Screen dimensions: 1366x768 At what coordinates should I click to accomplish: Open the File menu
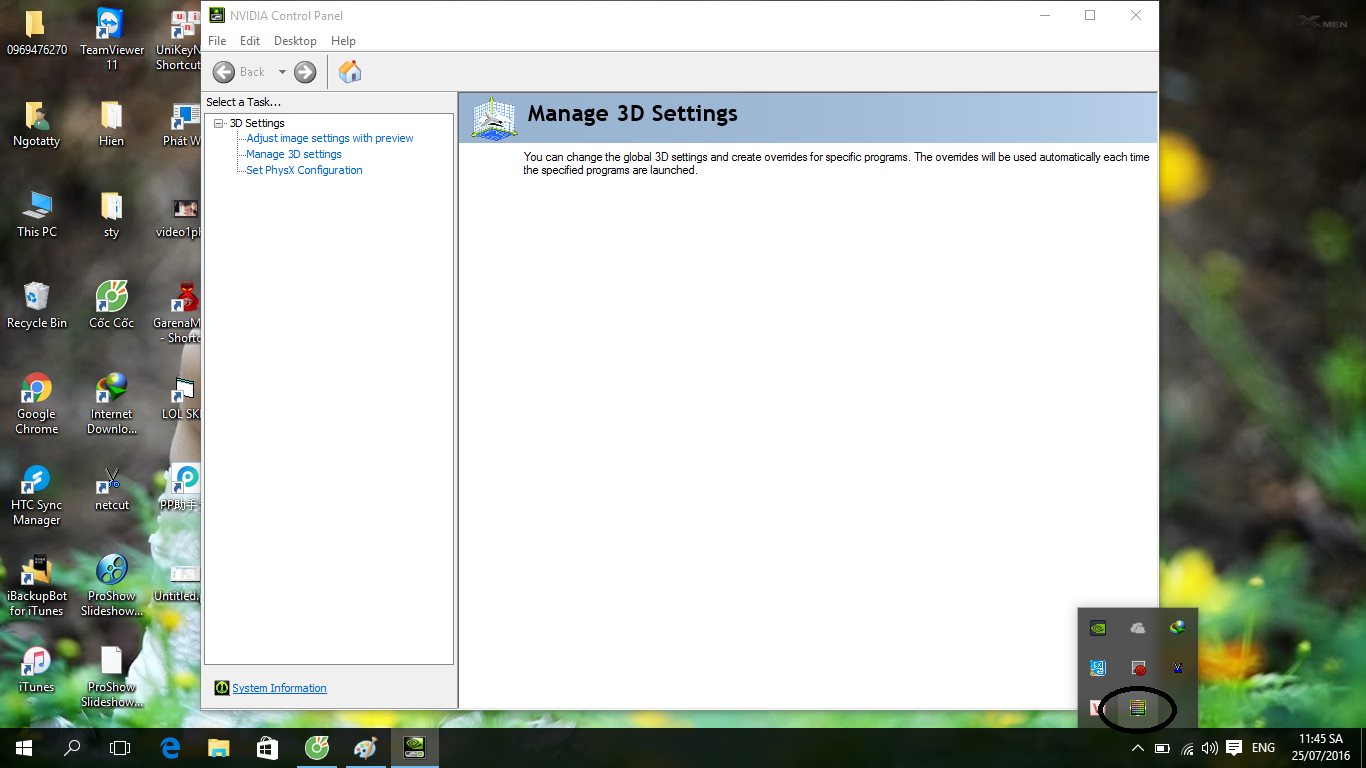point(217,41)
